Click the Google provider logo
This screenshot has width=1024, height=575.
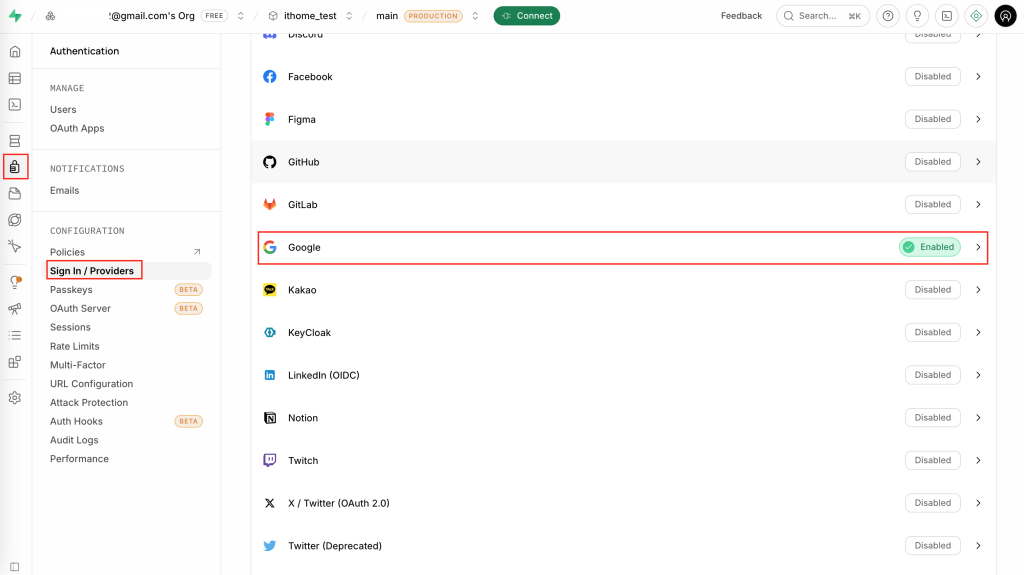pyautogui.click(x=270, y=247)
